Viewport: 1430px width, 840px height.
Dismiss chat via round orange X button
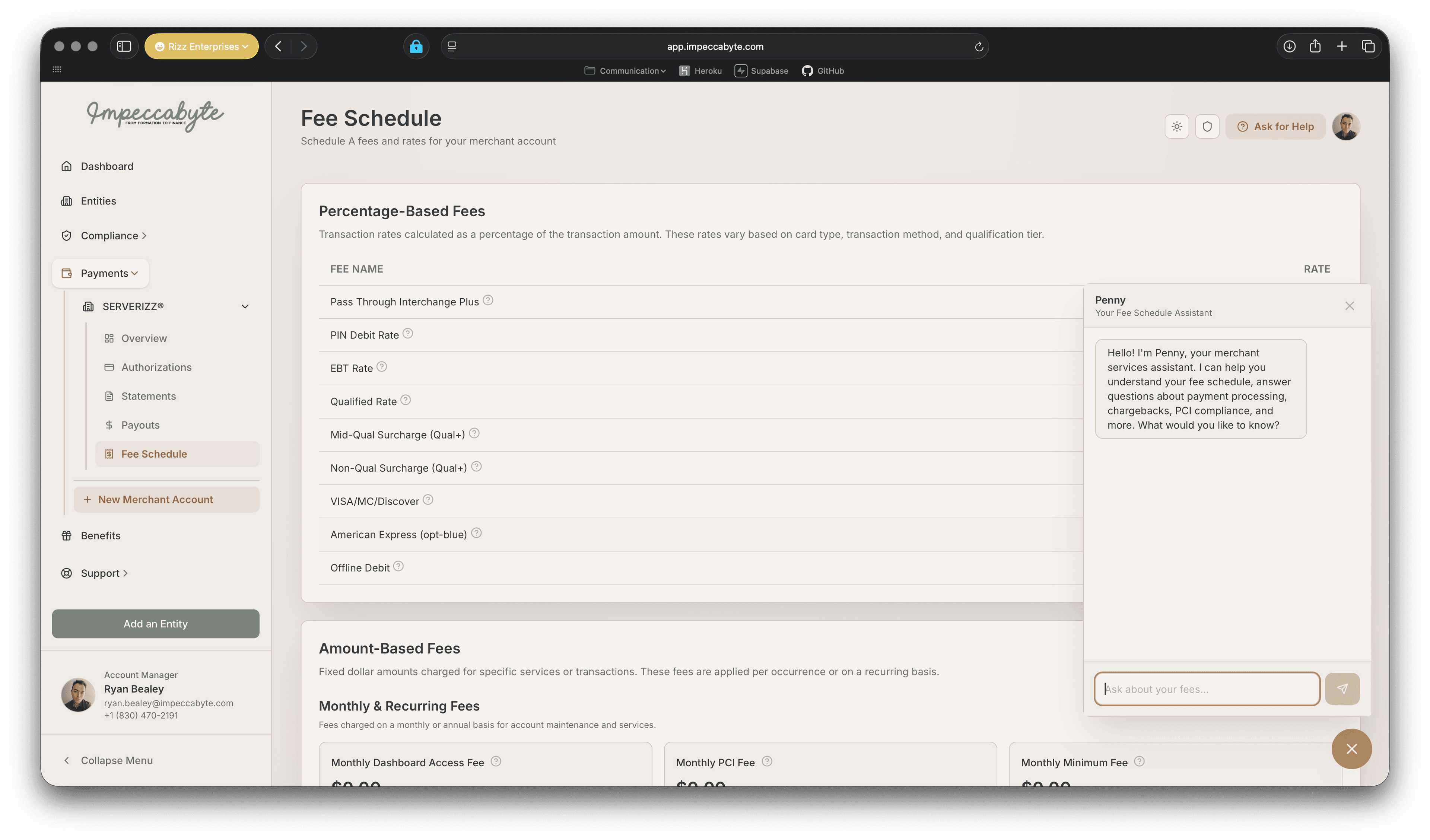[x=1352, y=749]
